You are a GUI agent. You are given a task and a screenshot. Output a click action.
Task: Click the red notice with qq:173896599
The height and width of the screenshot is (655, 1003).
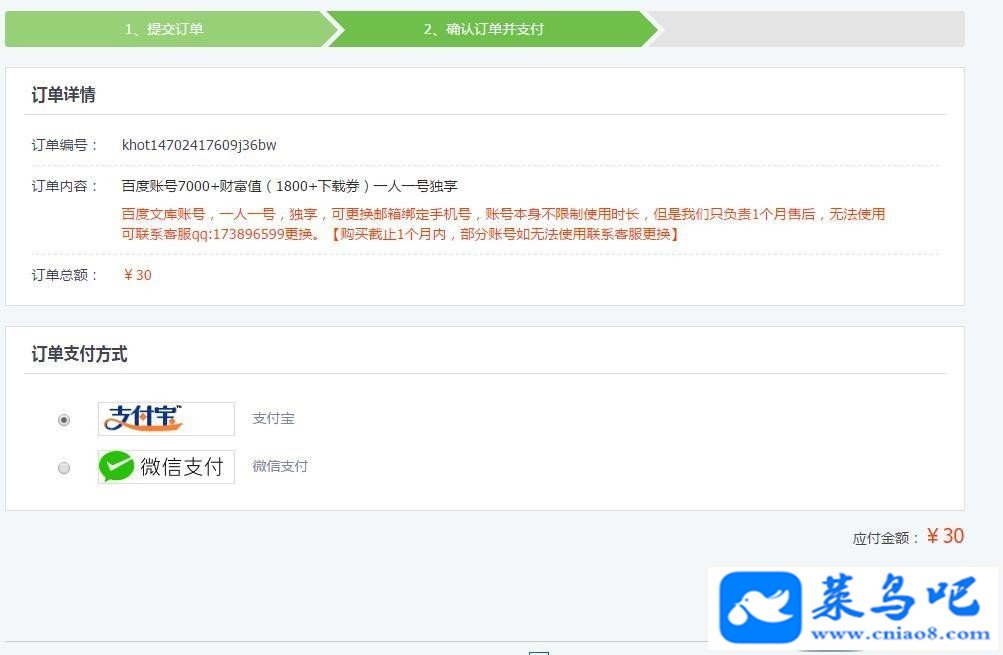[503, 224]
